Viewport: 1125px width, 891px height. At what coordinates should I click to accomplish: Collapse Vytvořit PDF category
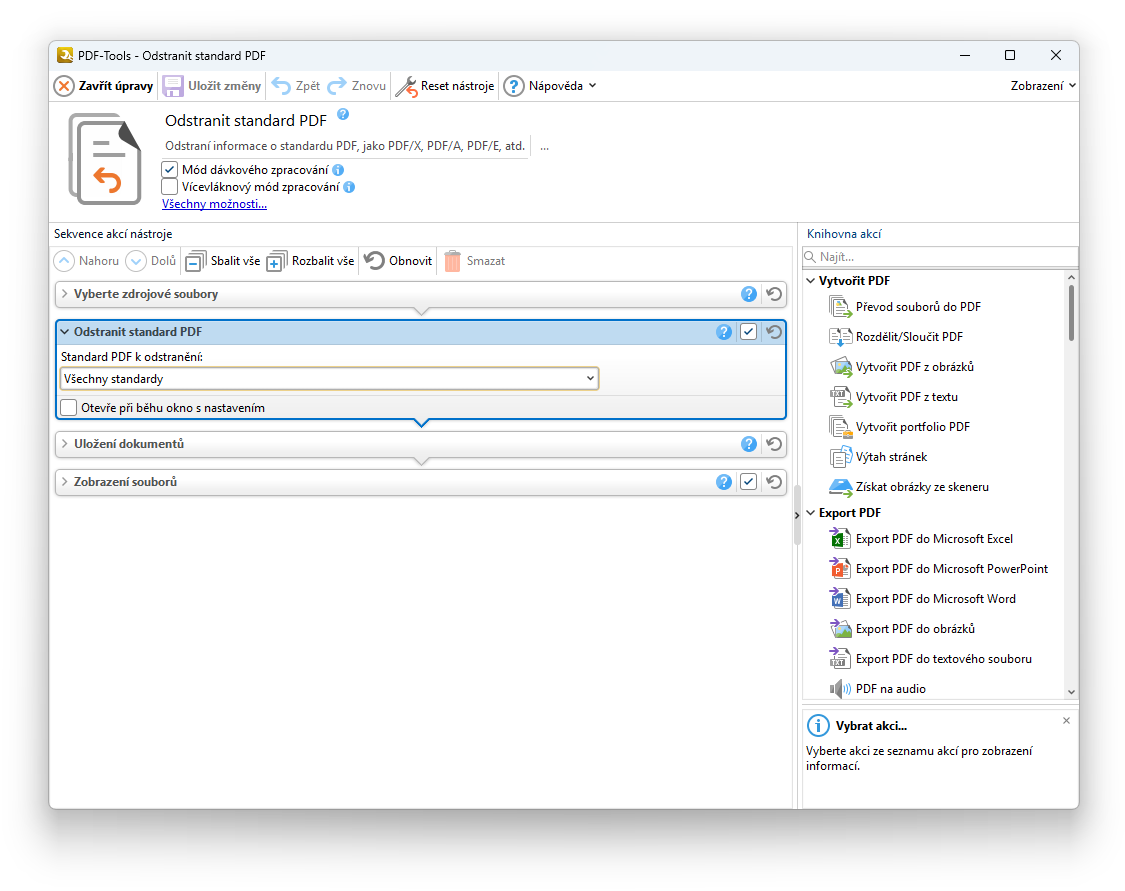point(811,281)
